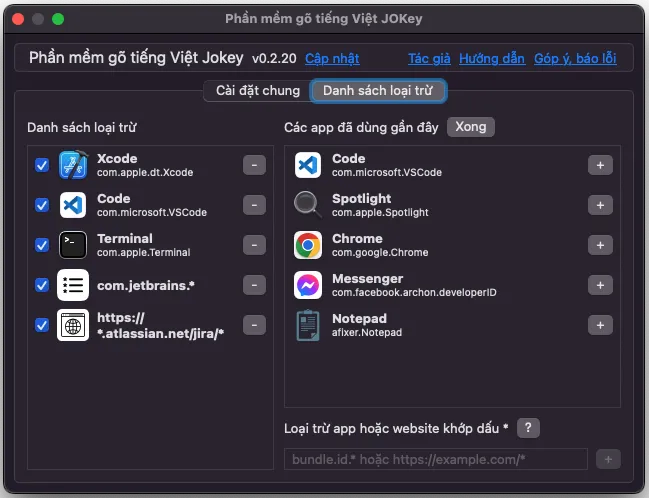Toggle the atlassian.net/jira checkbox

coord(42,325)
